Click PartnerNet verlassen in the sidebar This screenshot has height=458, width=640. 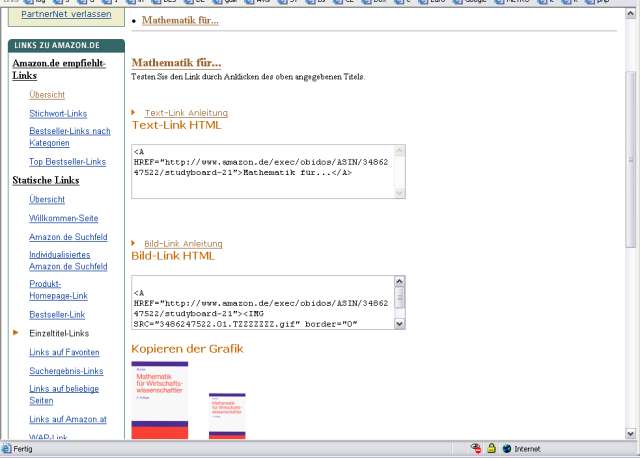[66, 14]
